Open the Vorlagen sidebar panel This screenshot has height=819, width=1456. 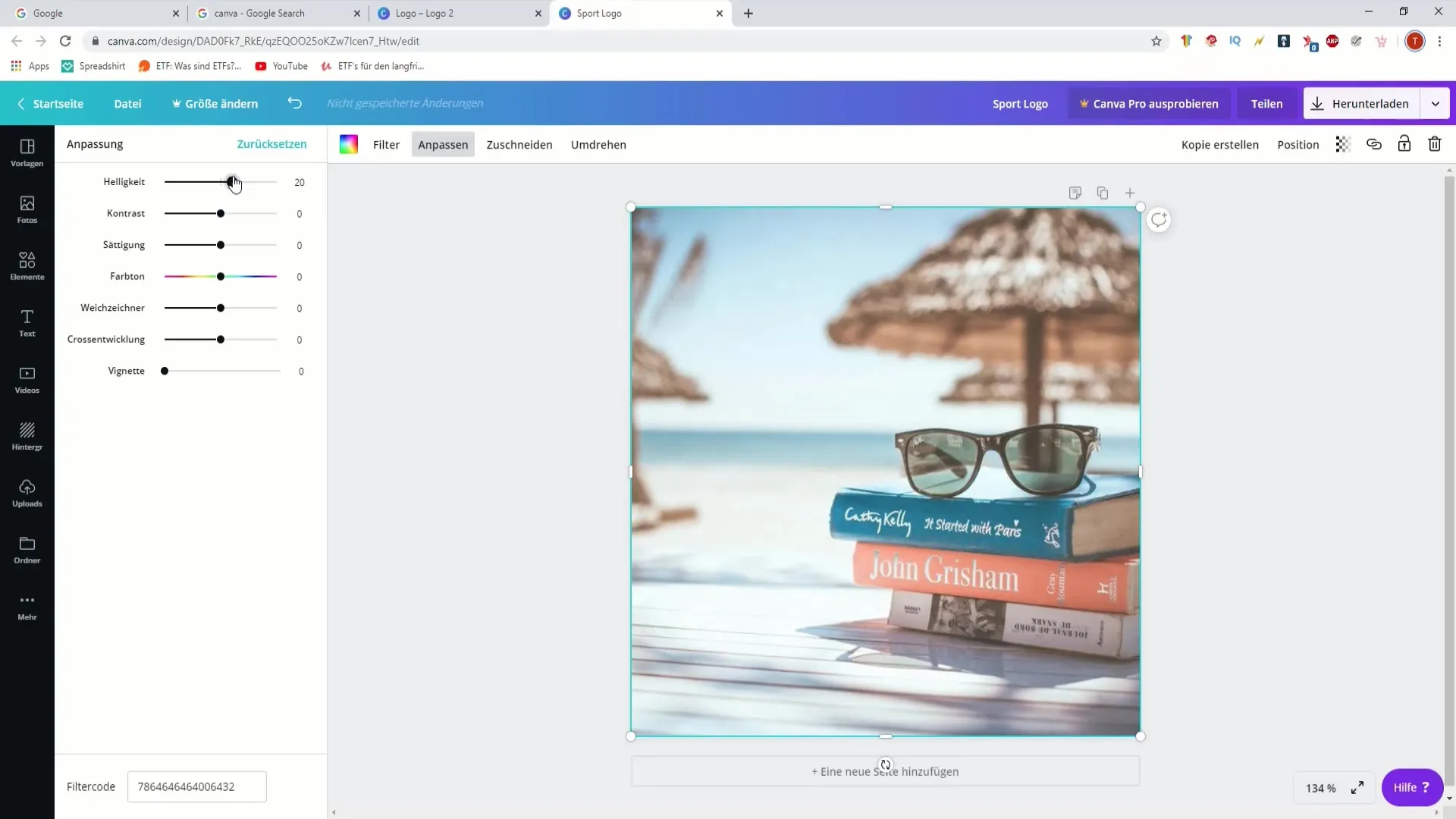[x=27, y=152]
